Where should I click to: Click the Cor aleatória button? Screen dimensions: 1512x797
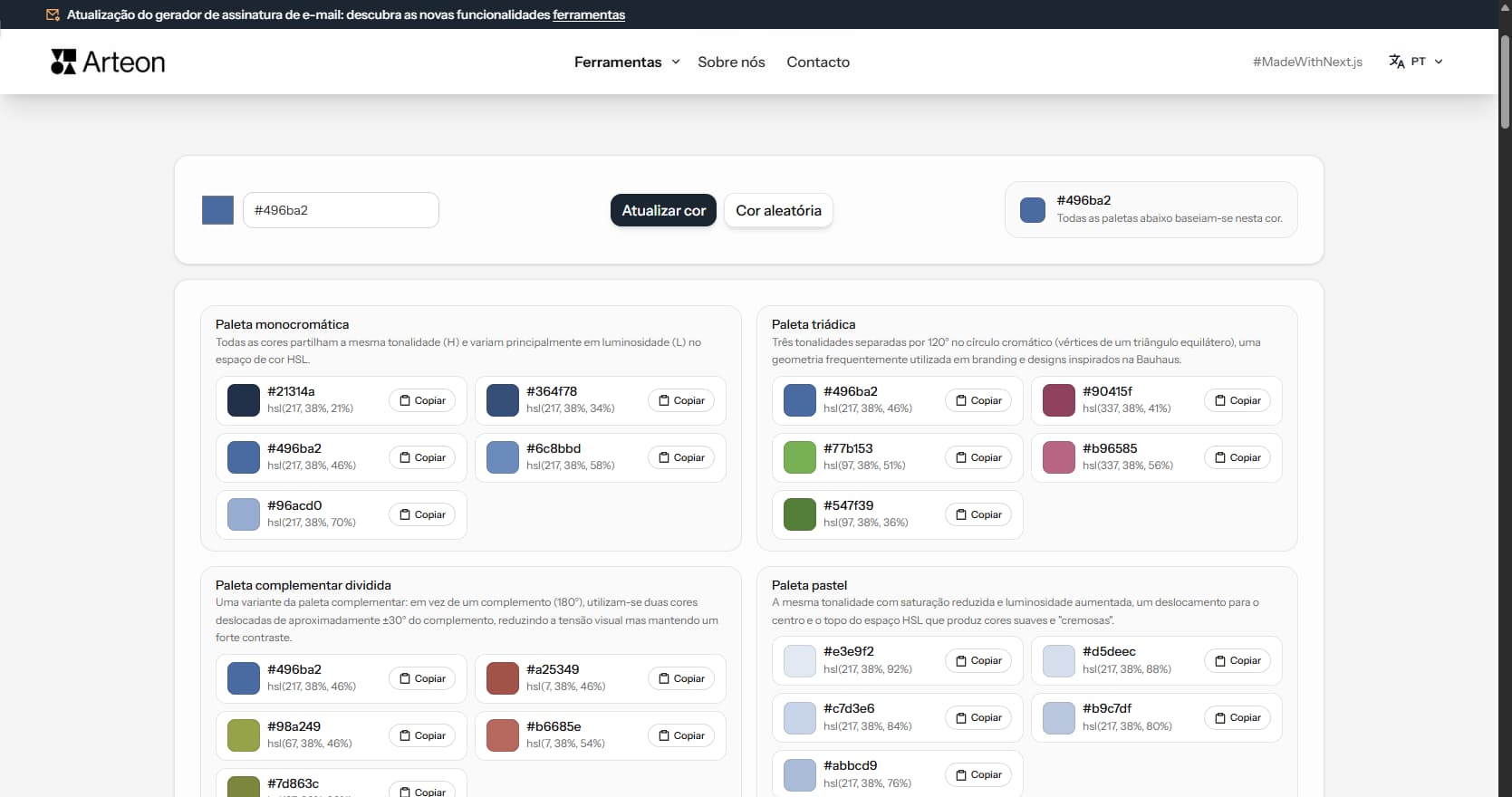(778, 210)
